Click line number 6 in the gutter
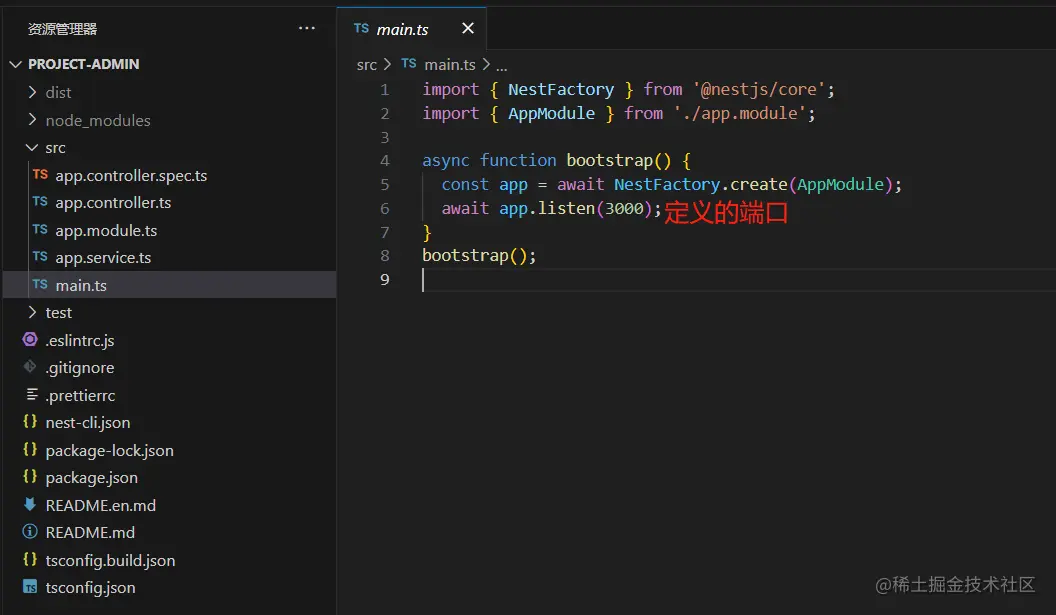The width and height of the screenshot is (1056, 615). [x=385, y=209]
